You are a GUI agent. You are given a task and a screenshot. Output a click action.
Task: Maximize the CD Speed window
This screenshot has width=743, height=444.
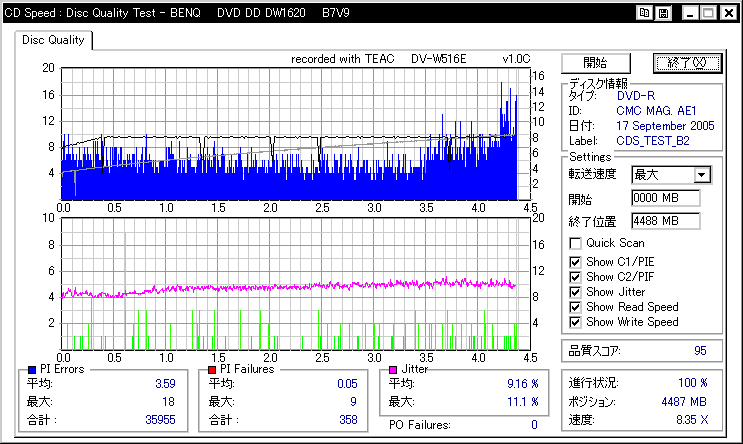[708, 13]
